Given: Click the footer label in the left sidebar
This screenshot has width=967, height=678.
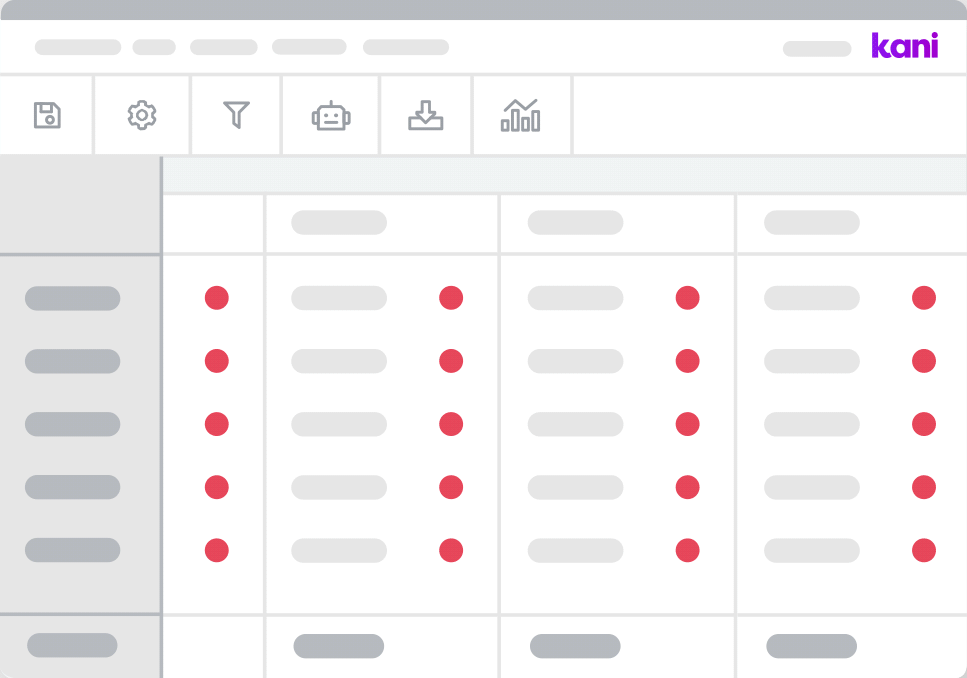Looking at the screenshot, I should pyautogui.click(x=72, y=646).
